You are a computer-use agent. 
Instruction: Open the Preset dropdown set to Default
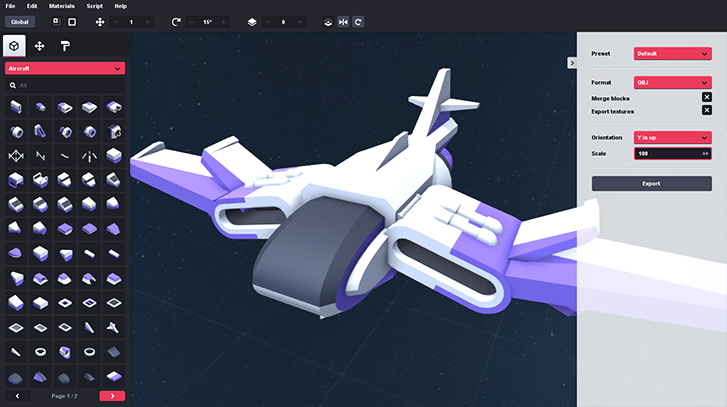(671, 53)
